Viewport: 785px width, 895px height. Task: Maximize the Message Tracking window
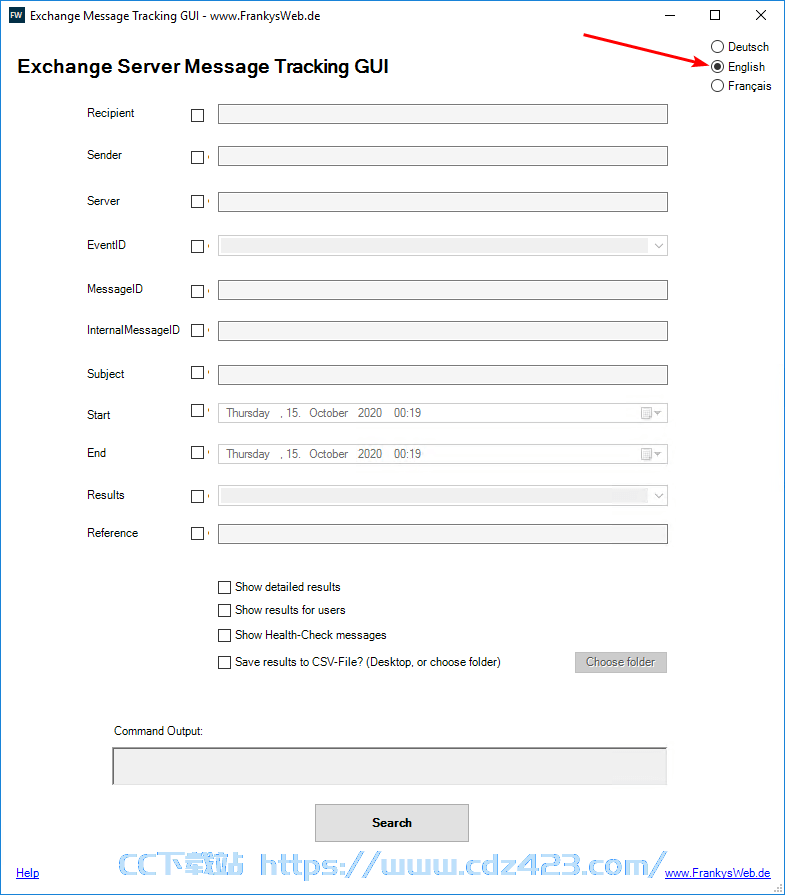(715, 15)
